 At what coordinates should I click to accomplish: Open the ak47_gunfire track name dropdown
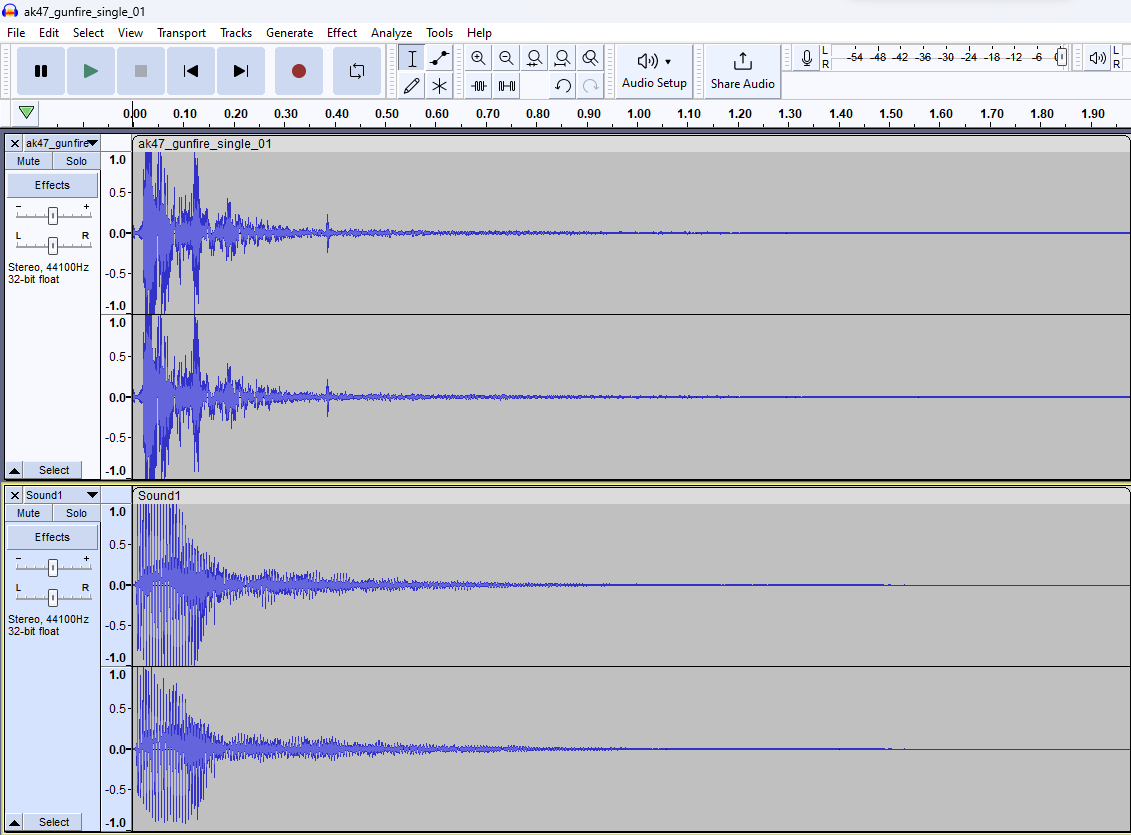[x=91, y=143]
